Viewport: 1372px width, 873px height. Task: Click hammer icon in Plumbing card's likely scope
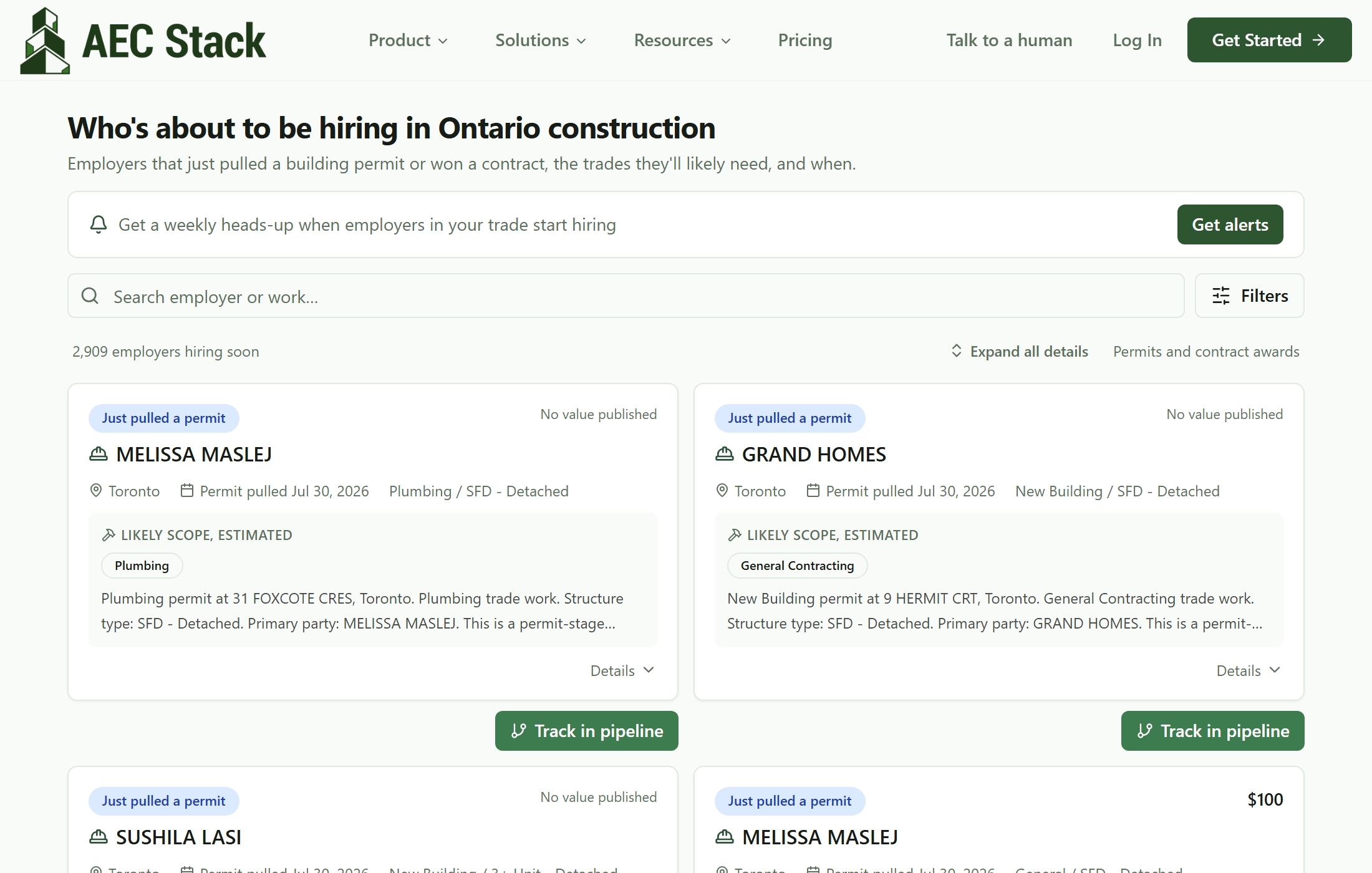coord(109,535)
